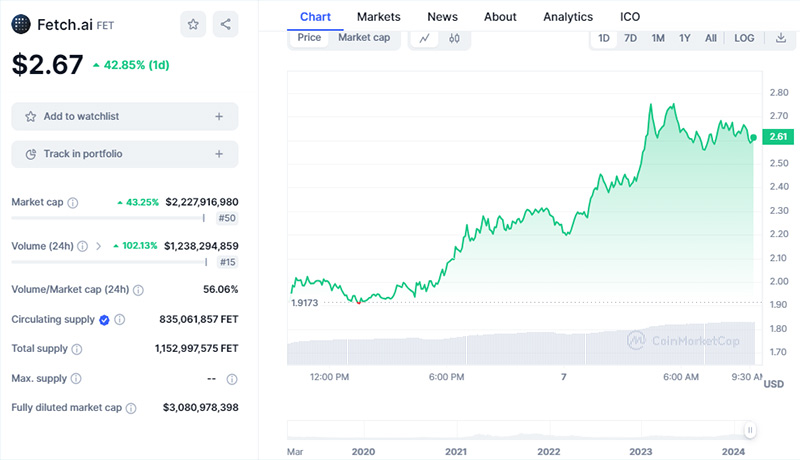Go to the Analytics tab
800x460 pixels.
(568, 17)
